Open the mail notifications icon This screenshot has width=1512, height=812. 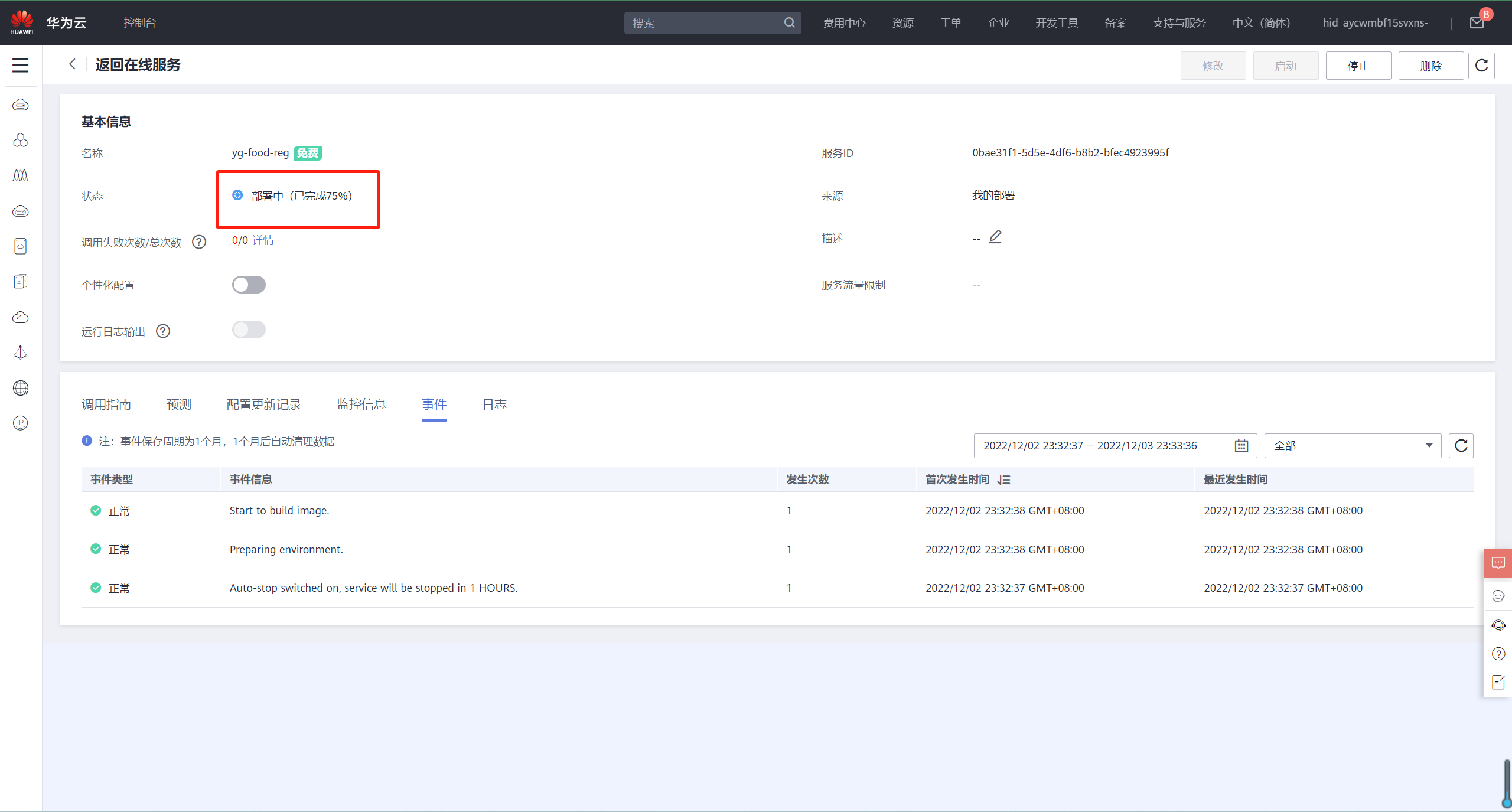click(1477, 23)
